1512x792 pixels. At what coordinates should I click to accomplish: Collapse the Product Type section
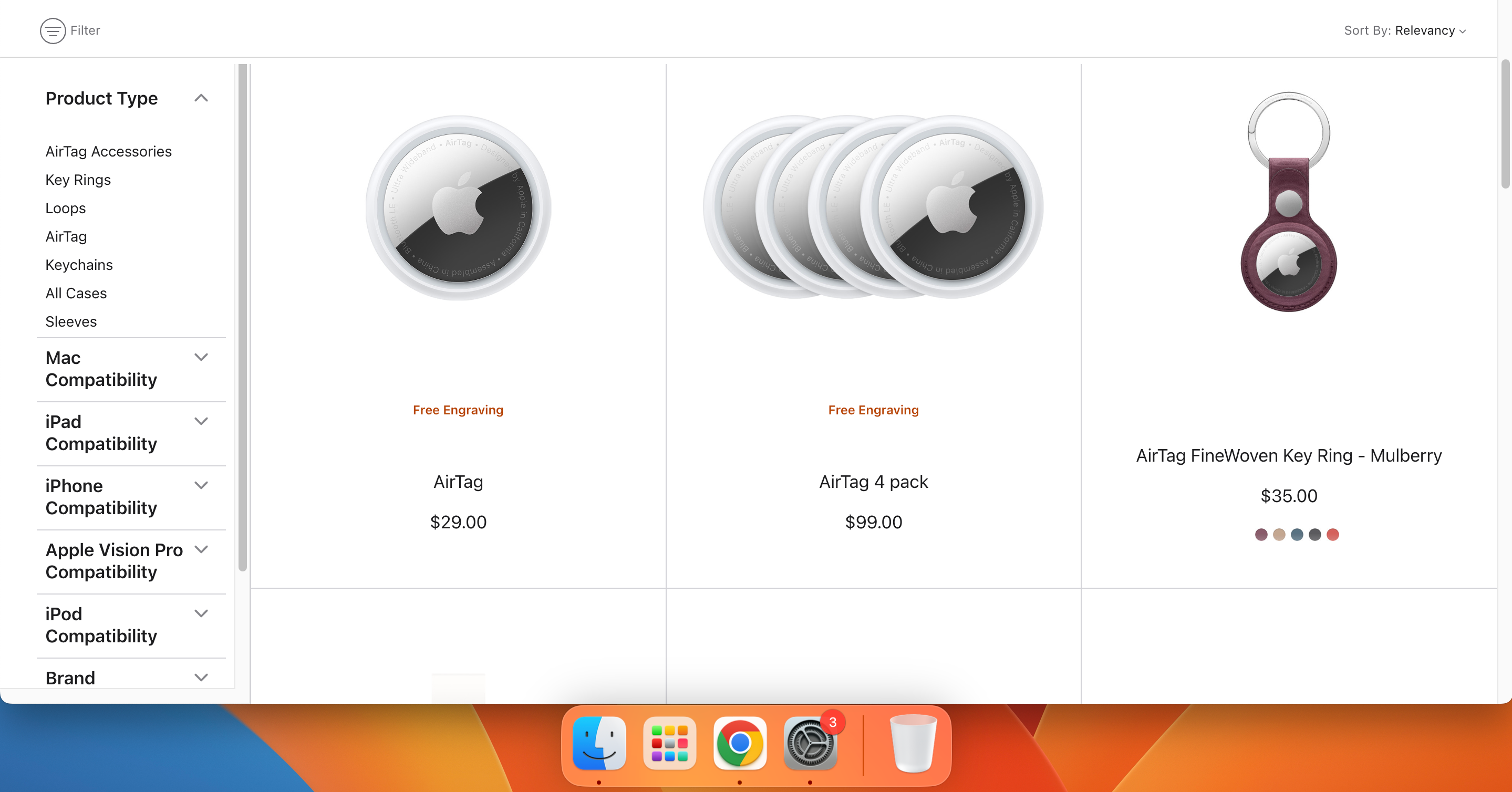[201, 98]
